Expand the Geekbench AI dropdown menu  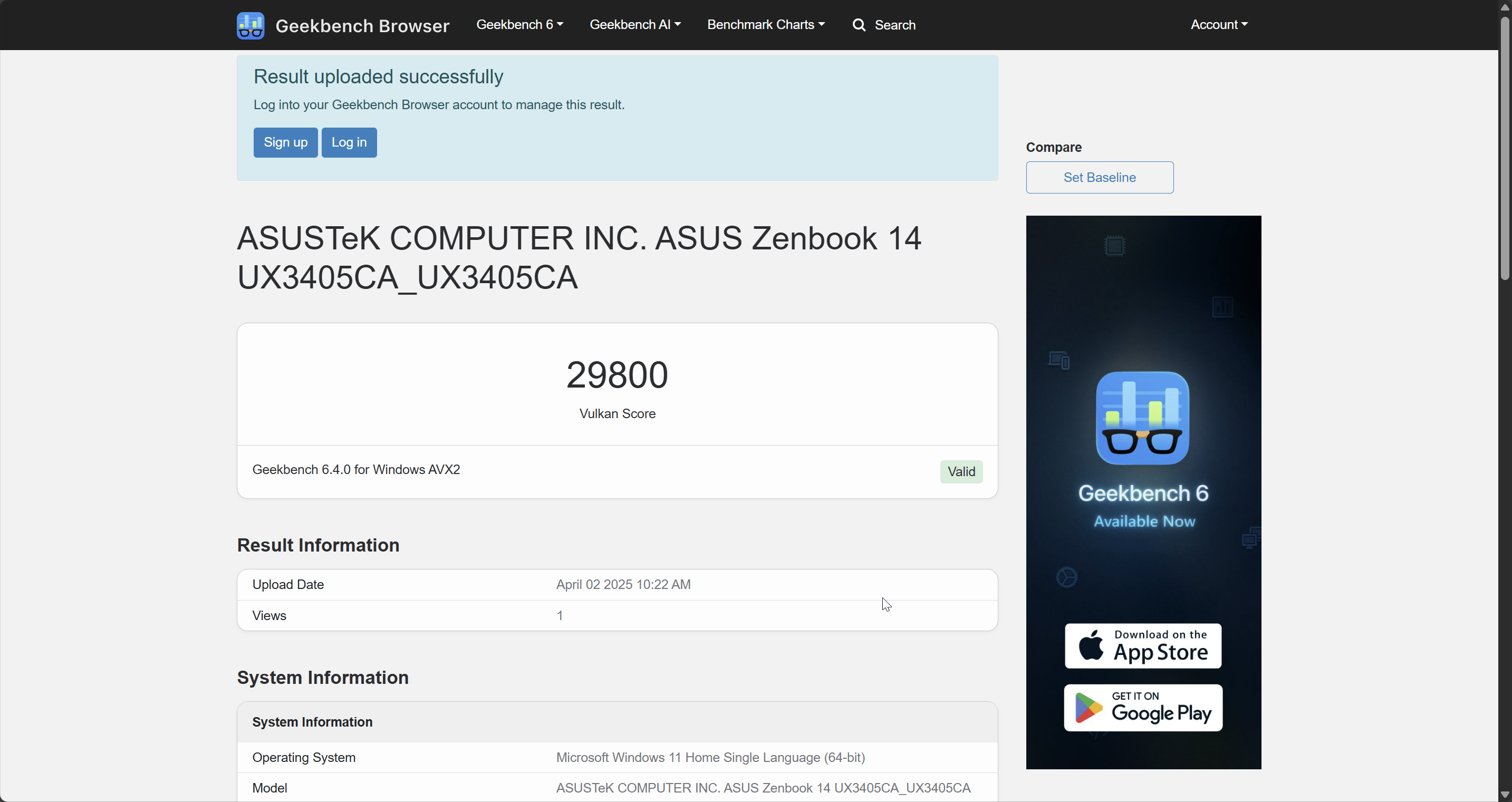pyautogui.click(x=634, y=25)
